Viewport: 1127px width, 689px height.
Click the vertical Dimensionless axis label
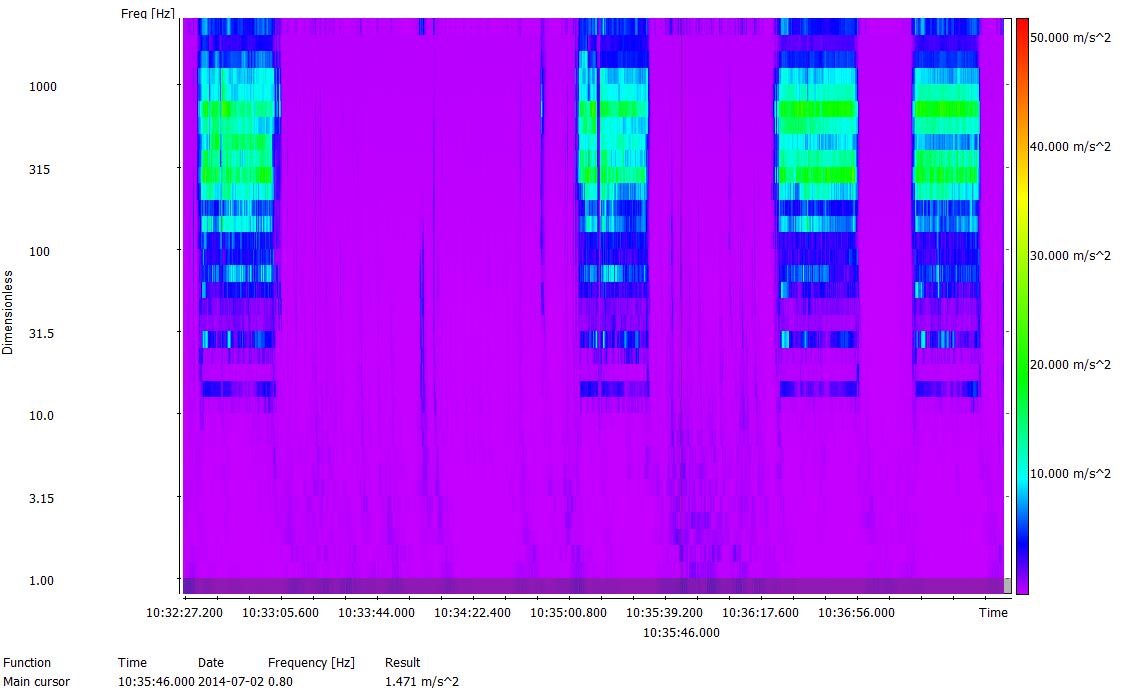[8, 312]
